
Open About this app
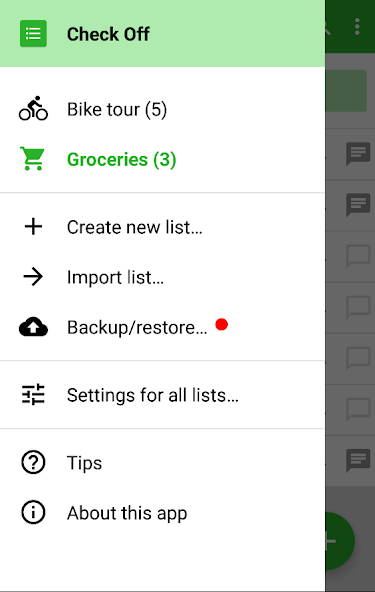pos(162,513)
